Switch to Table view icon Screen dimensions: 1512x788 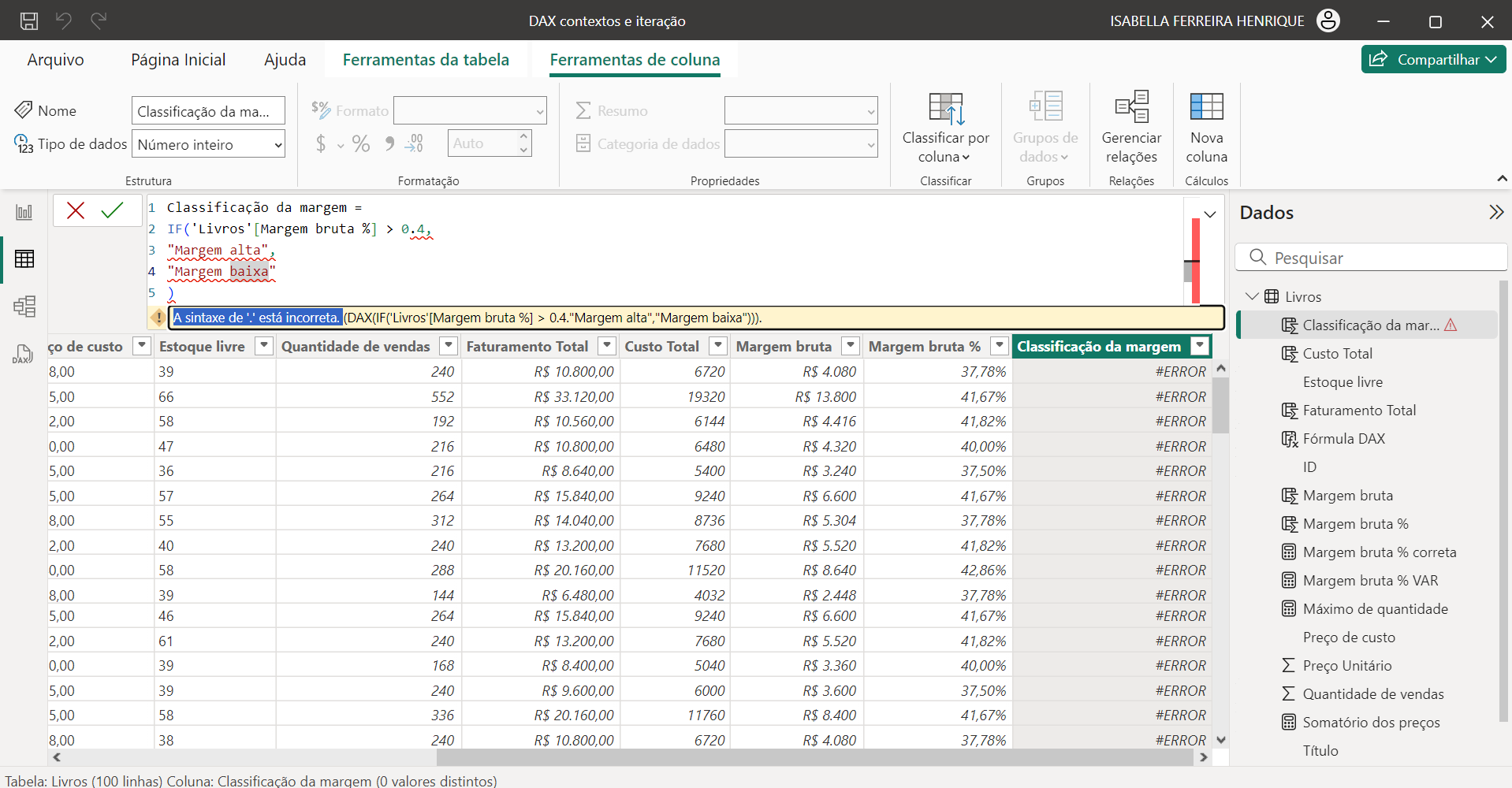pyautogui.click(x=24, y=258)
